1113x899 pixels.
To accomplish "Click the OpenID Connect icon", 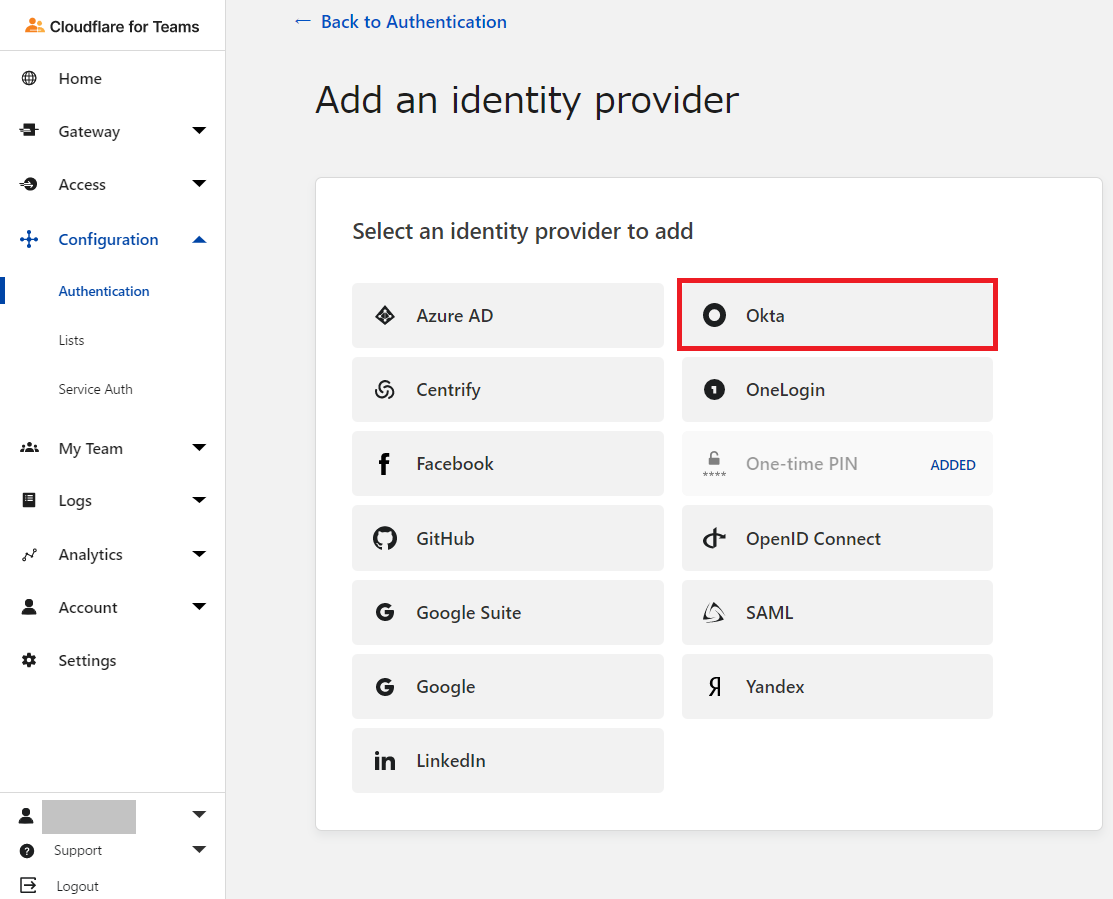I will 714,539.
